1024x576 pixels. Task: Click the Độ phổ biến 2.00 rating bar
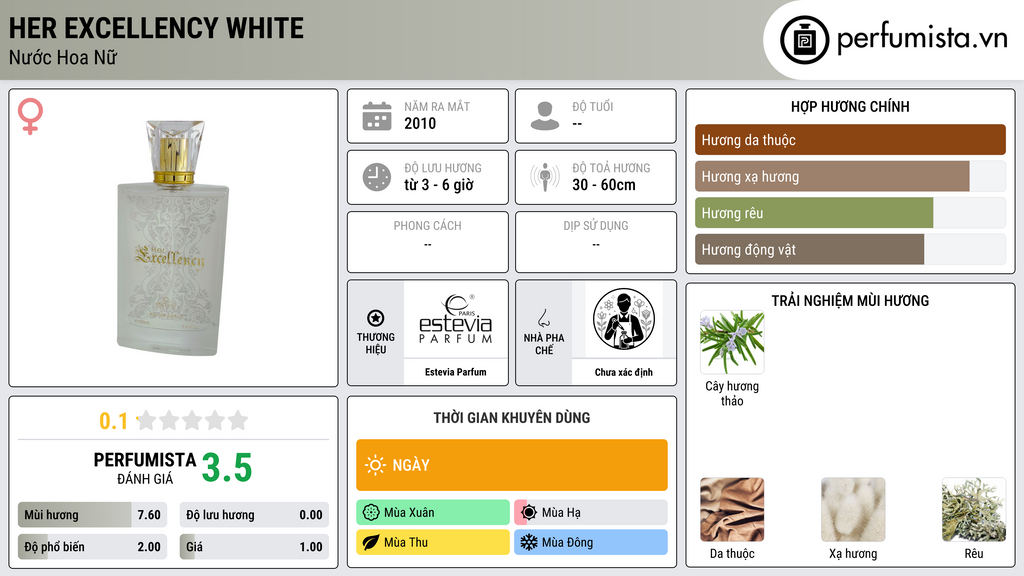click(93, 547)
